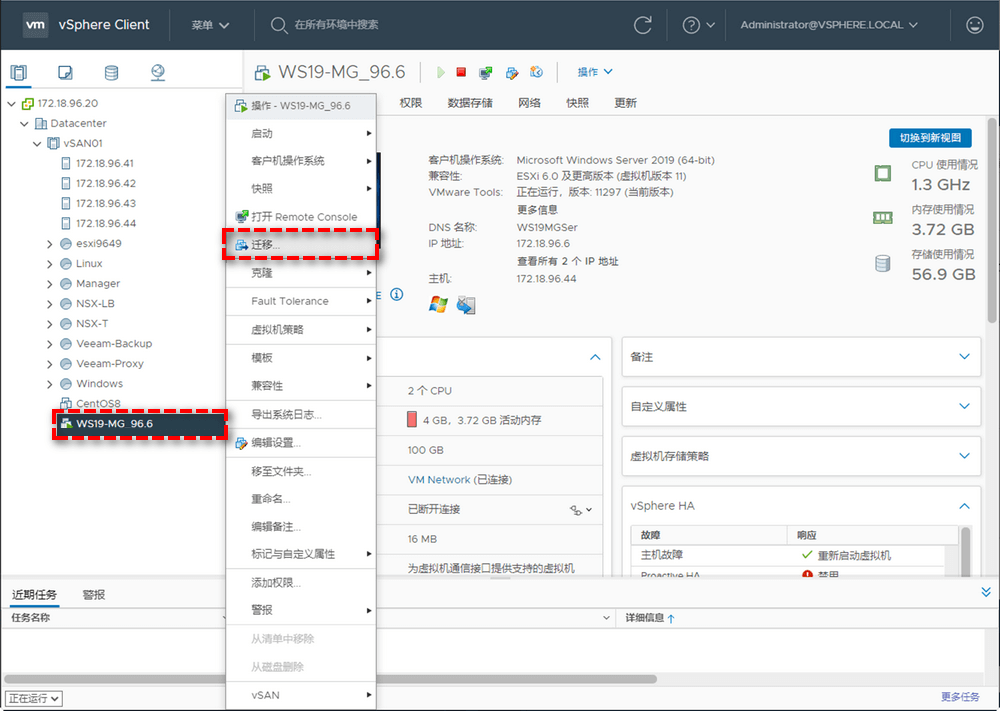Click the 切换到新视图 button
Image resolution: width=1000 pixels, height=711 pixels.
[930, 138]
